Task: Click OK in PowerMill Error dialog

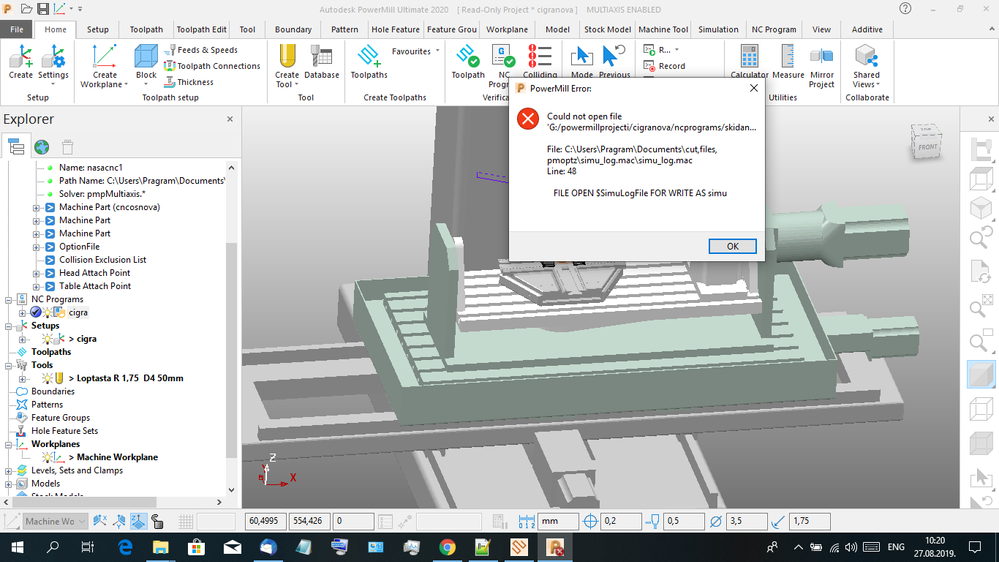Action: [733, 246]
